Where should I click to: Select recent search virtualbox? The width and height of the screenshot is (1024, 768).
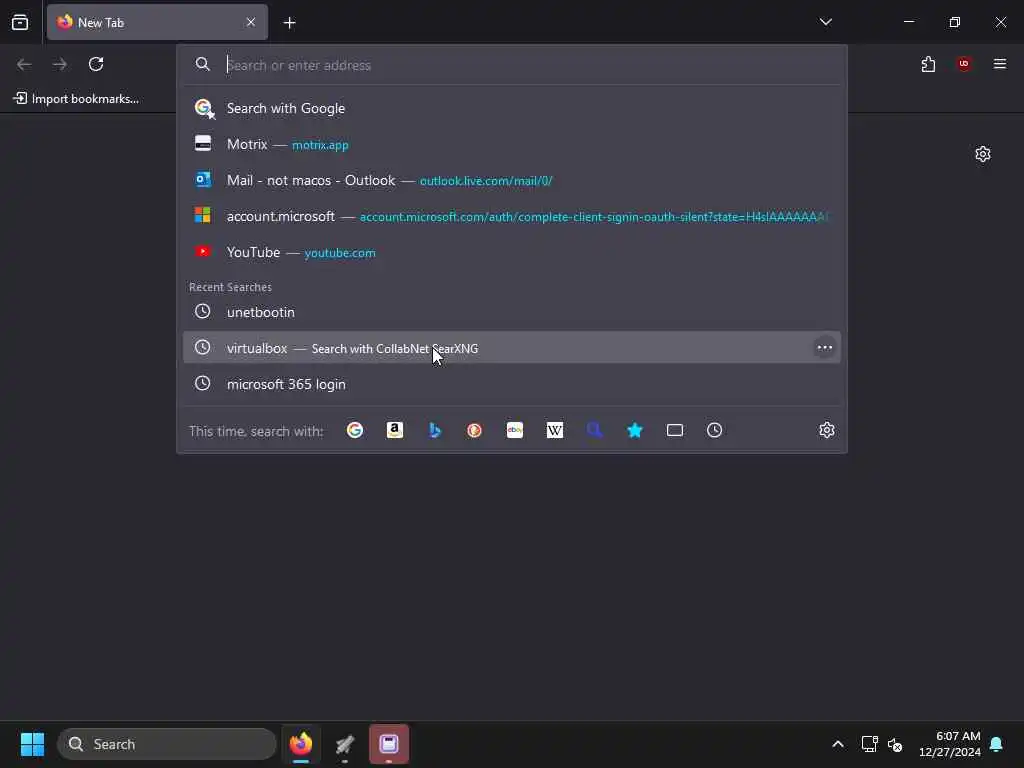[x=512, y=348]
